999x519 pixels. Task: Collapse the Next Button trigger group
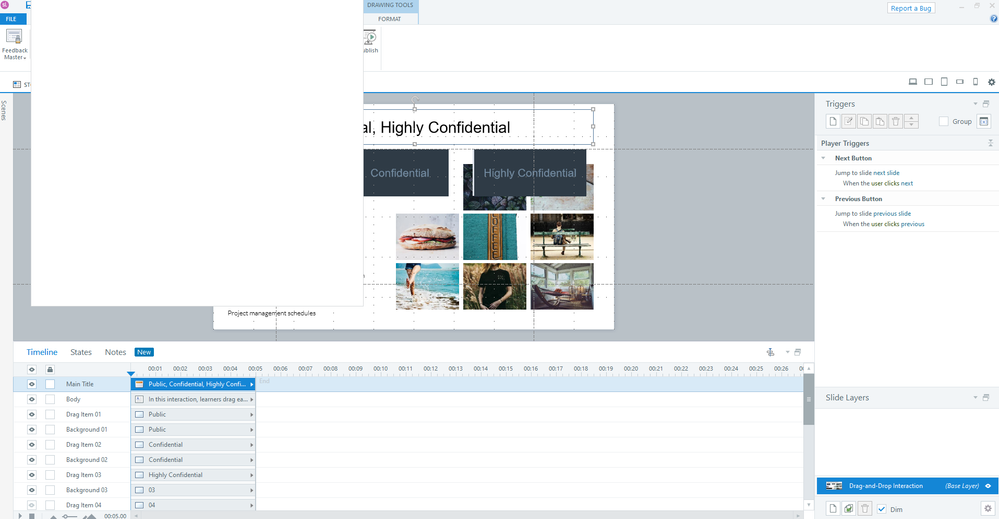(x=823, y=158)
